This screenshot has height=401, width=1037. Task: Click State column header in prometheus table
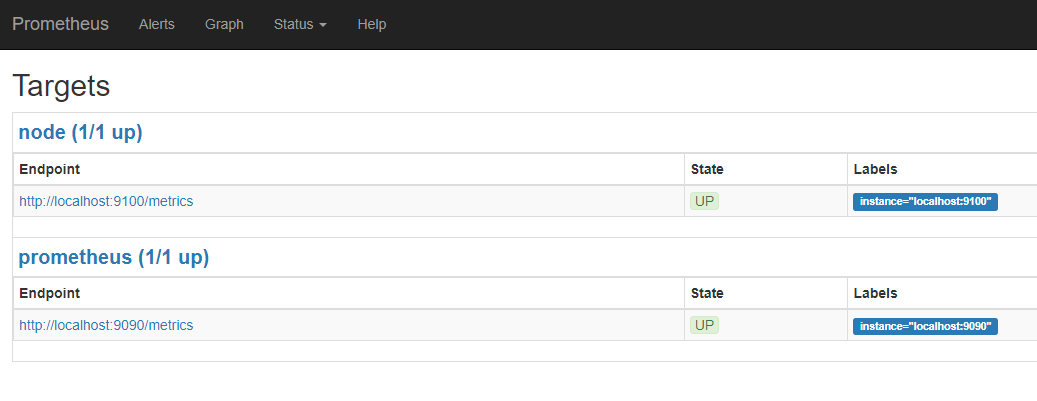pos(707,293)
